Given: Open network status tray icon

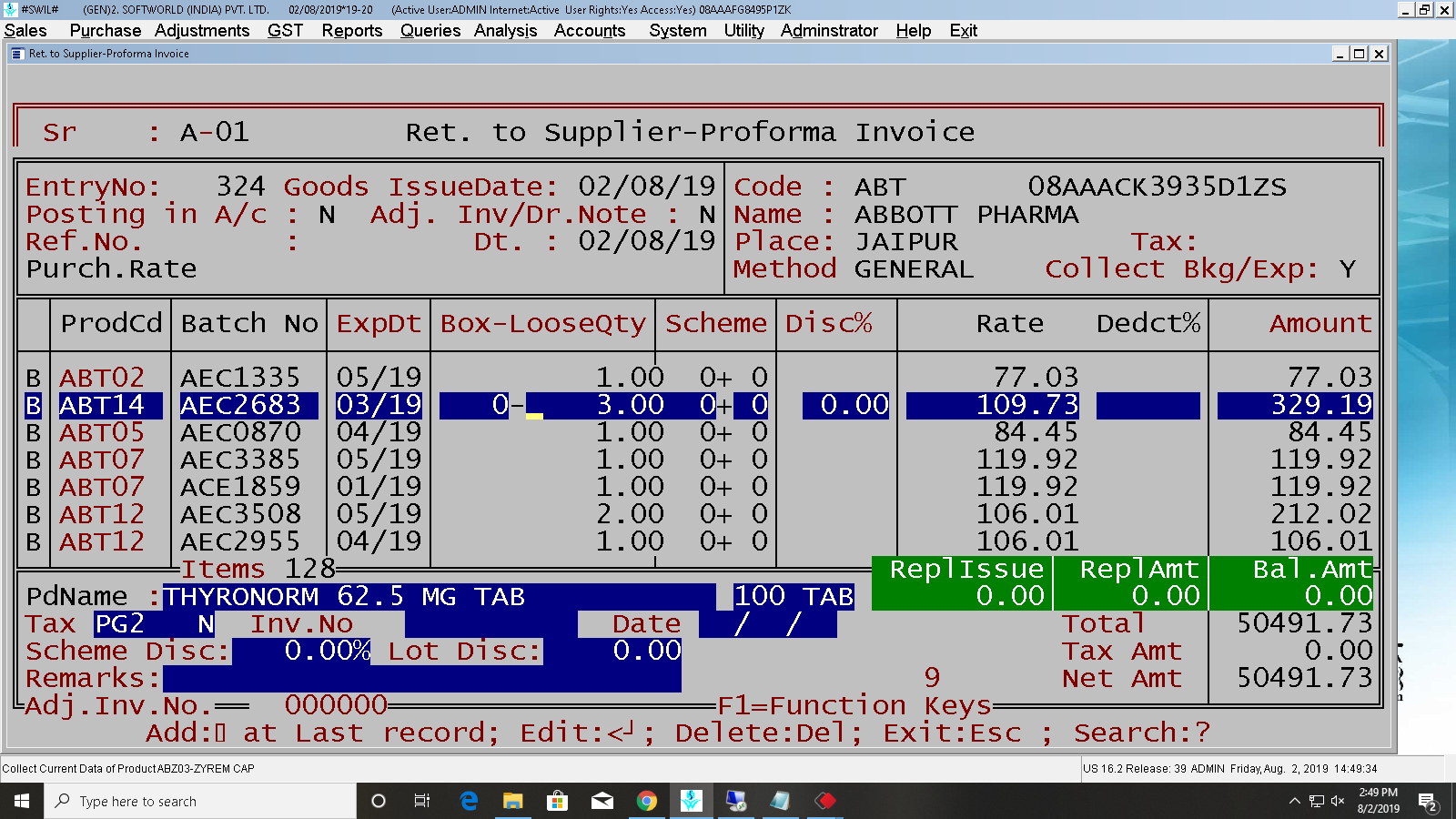Looking at the screenshot, I should pos(1317,801).
